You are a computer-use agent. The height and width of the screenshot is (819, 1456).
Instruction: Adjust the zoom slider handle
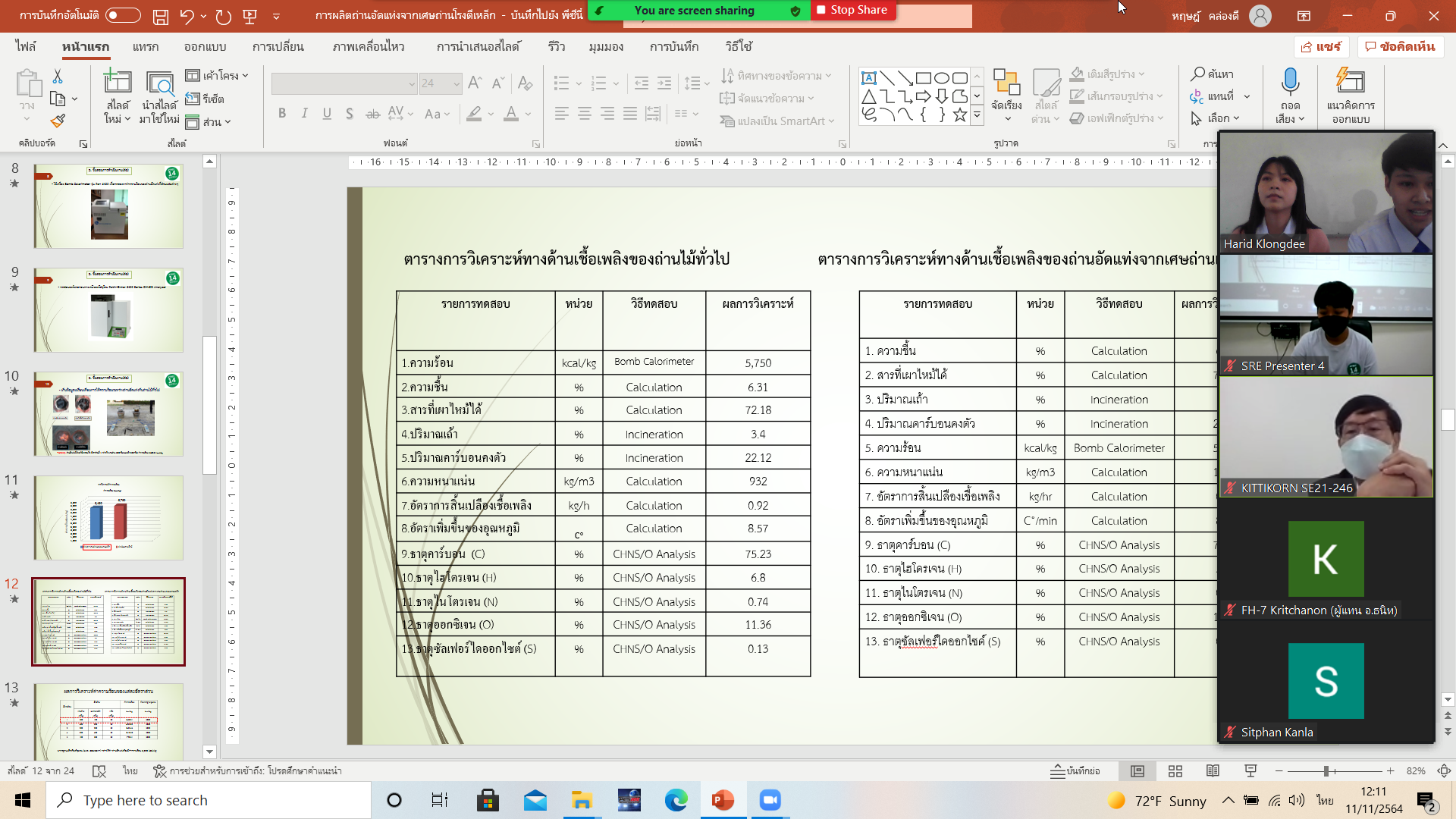point(1326,771)
